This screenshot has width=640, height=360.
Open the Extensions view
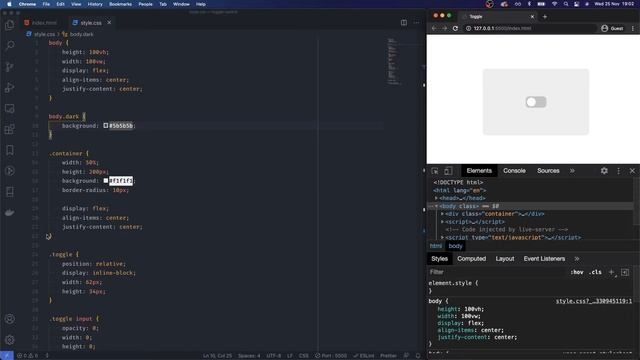(x=10, y=129)
